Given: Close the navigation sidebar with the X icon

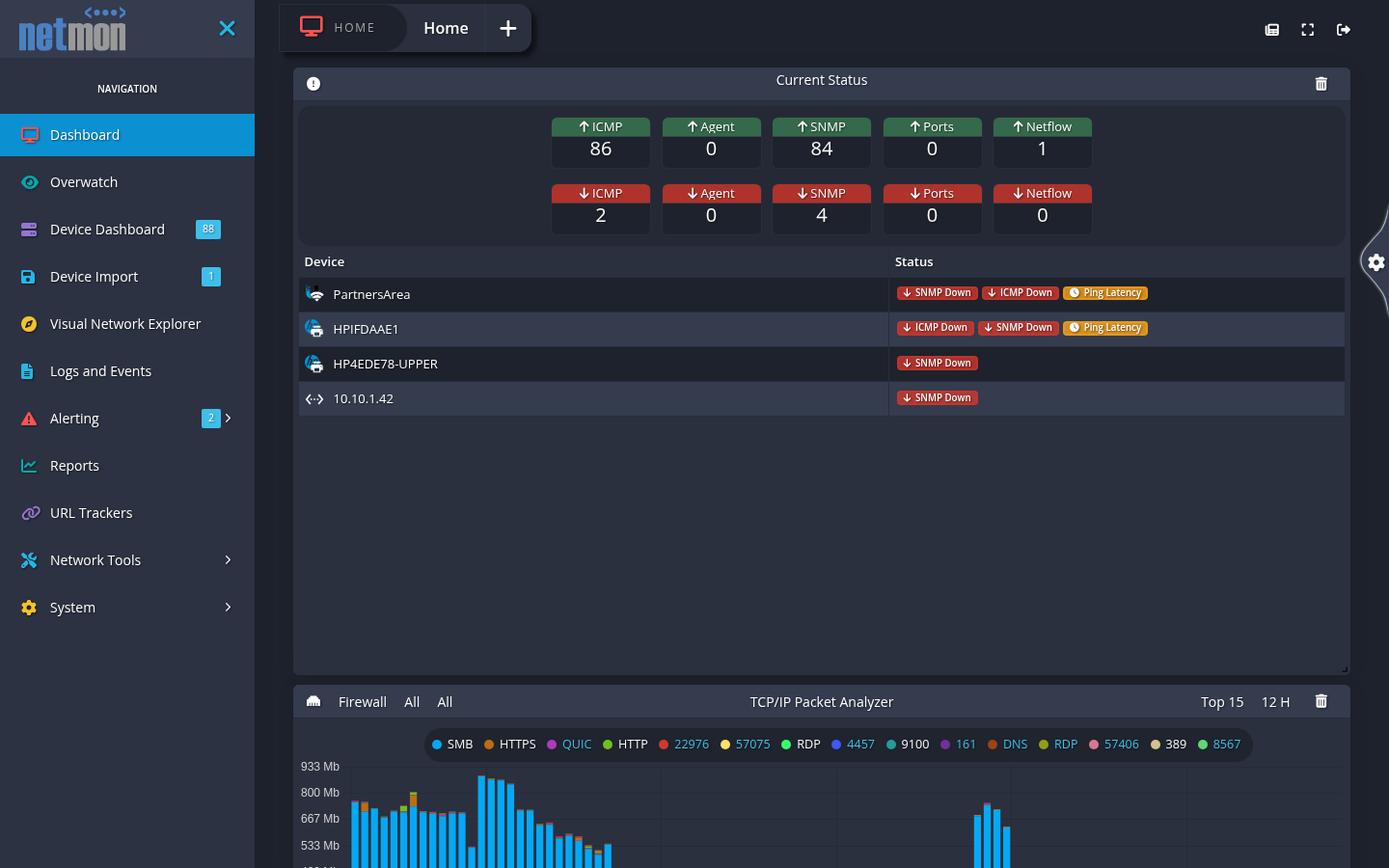Looking at the screenshot, I should (227, 28).
